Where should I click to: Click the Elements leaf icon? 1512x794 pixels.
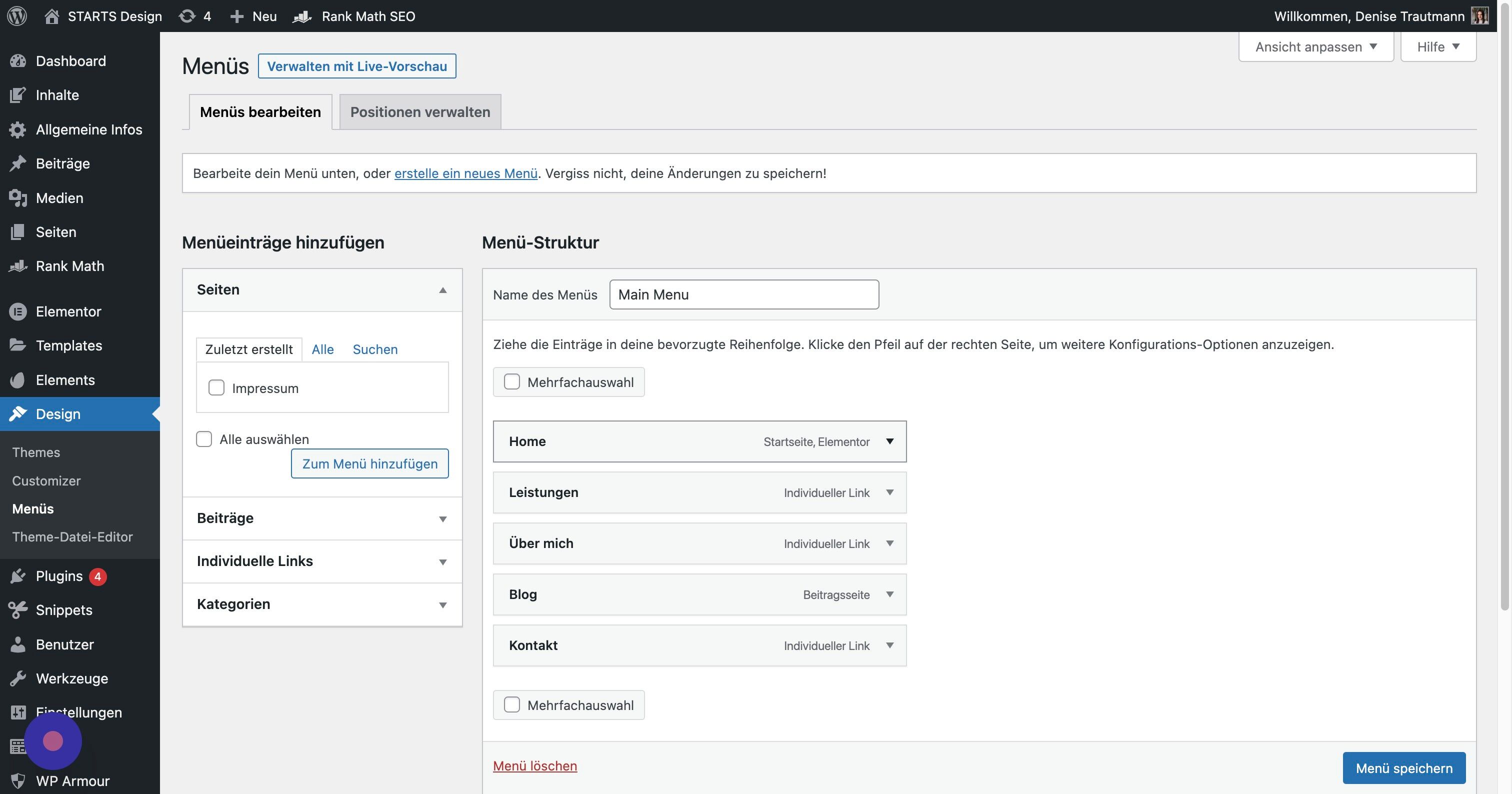(x=18, y=379)
